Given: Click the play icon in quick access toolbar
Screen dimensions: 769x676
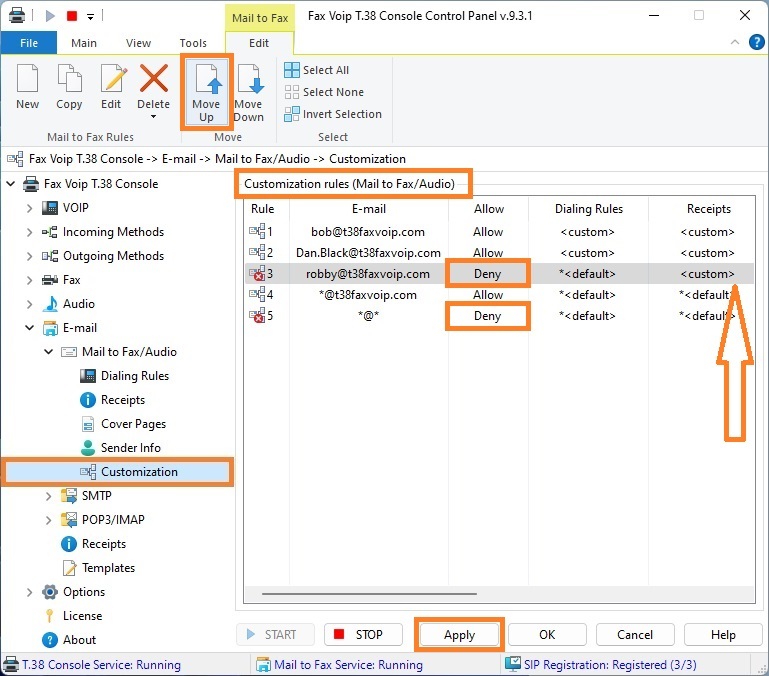Looking at the screenshot, I should pyautogui.click(x=50, y=16).
